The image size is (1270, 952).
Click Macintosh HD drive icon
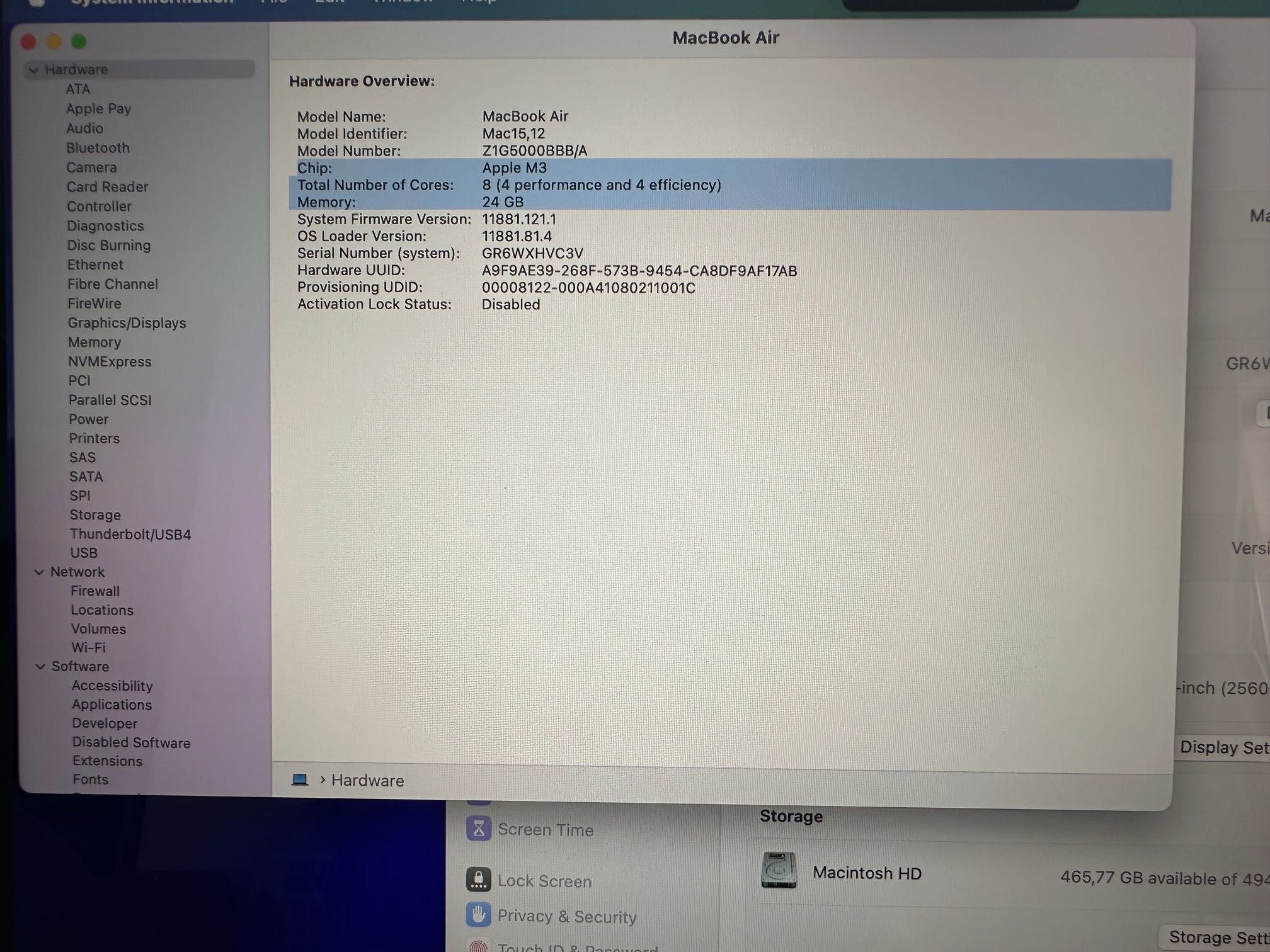coord(779,870)
